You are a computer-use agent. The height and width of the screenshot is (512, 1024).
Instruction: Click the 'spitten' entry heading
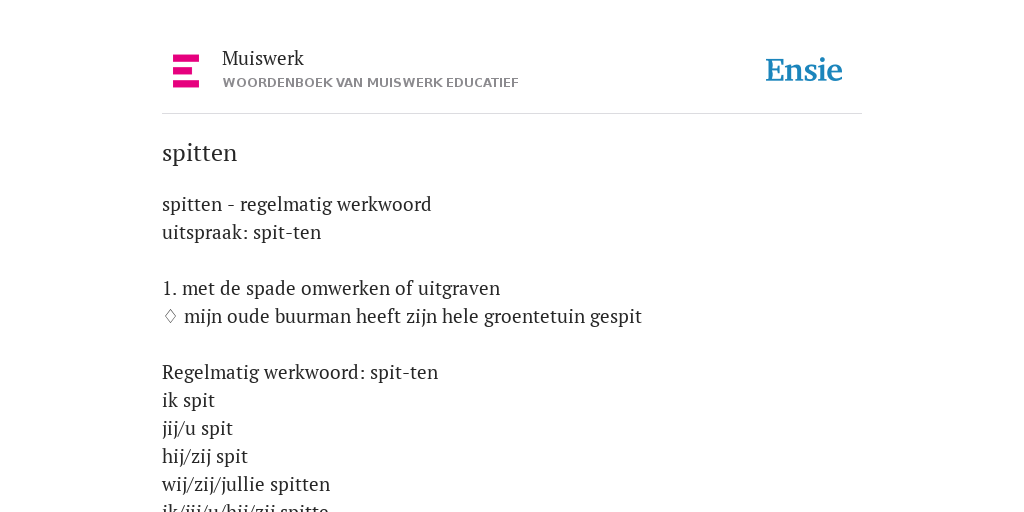(x=199, y=153)
